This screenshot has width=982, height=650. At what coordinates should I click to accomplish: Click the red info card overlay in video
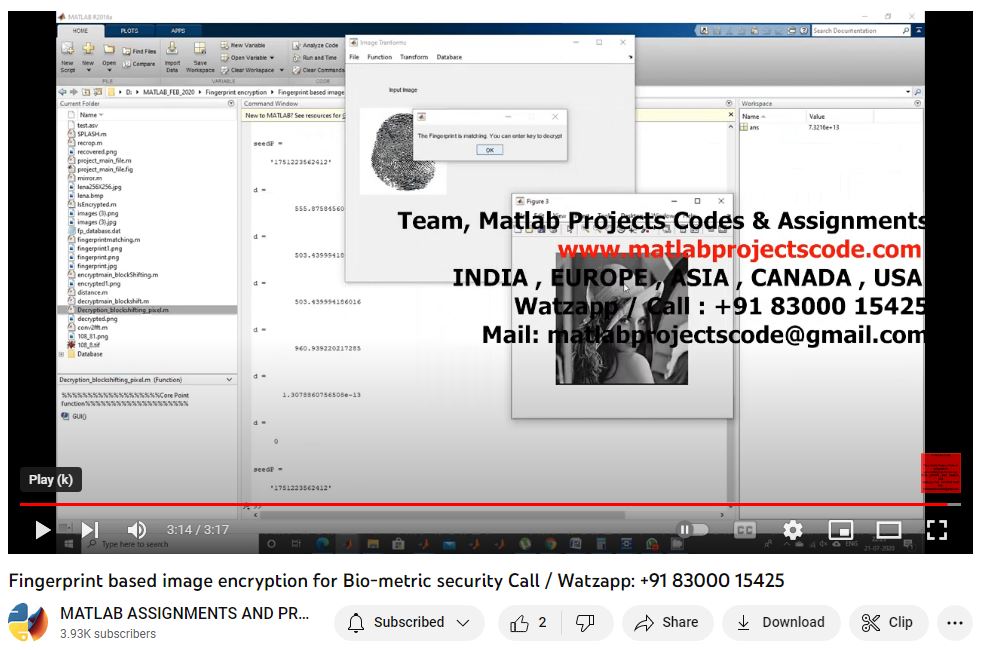coord(940,473)
